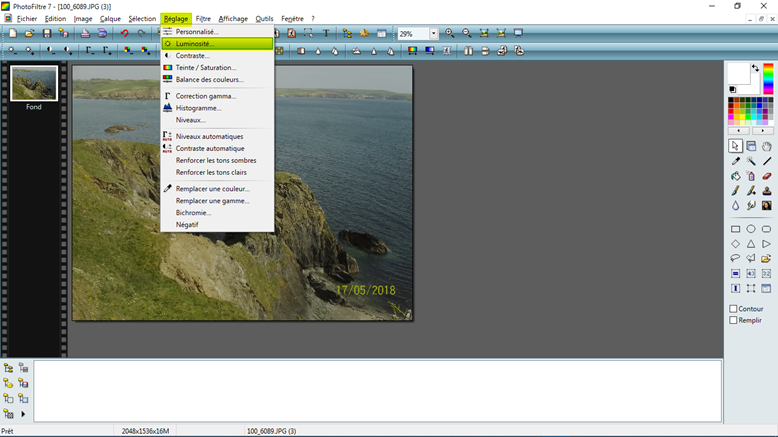Expand the play arrow in bottom panel

23,414
